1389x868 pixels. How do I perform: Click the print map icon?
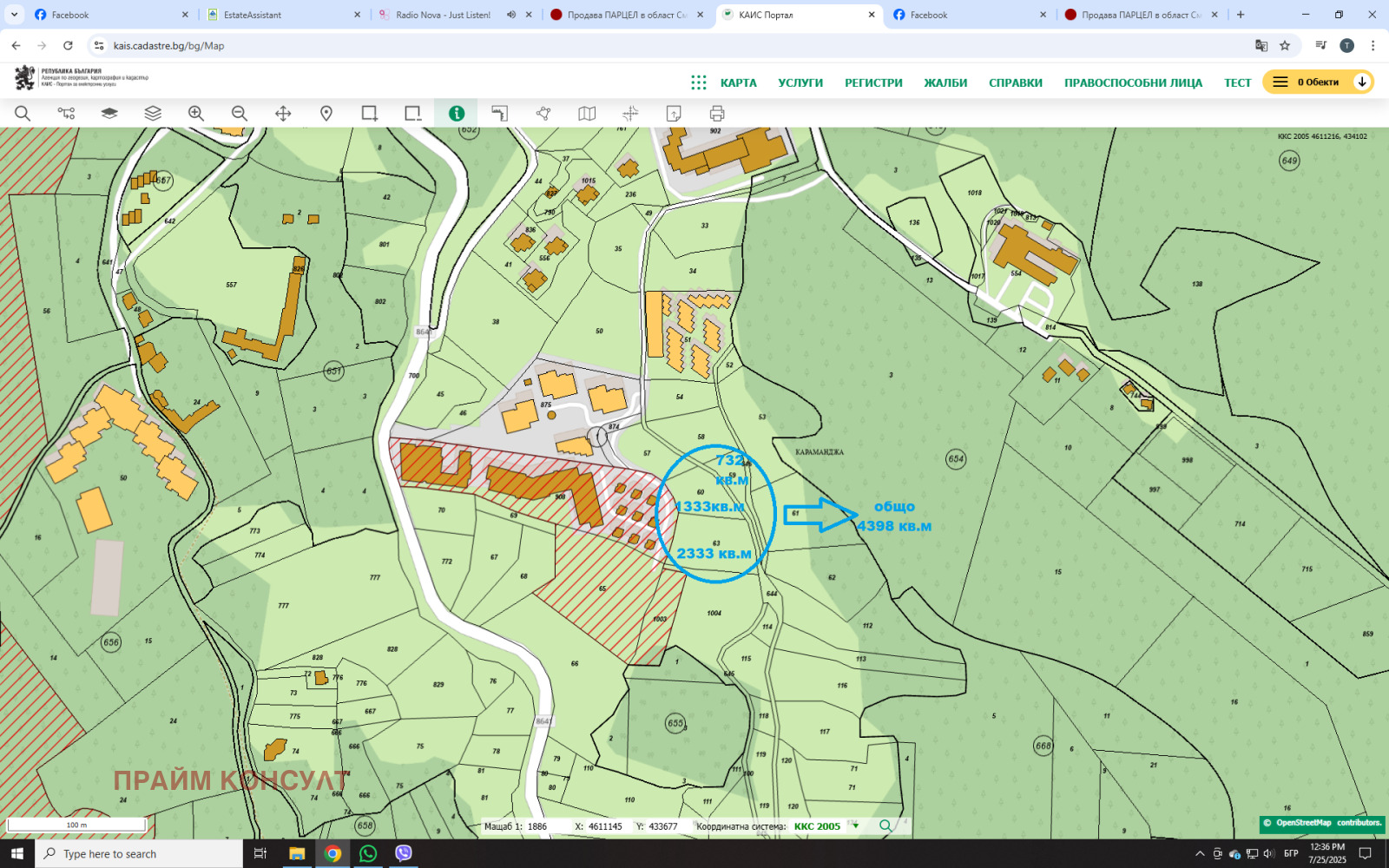(717, 114)
